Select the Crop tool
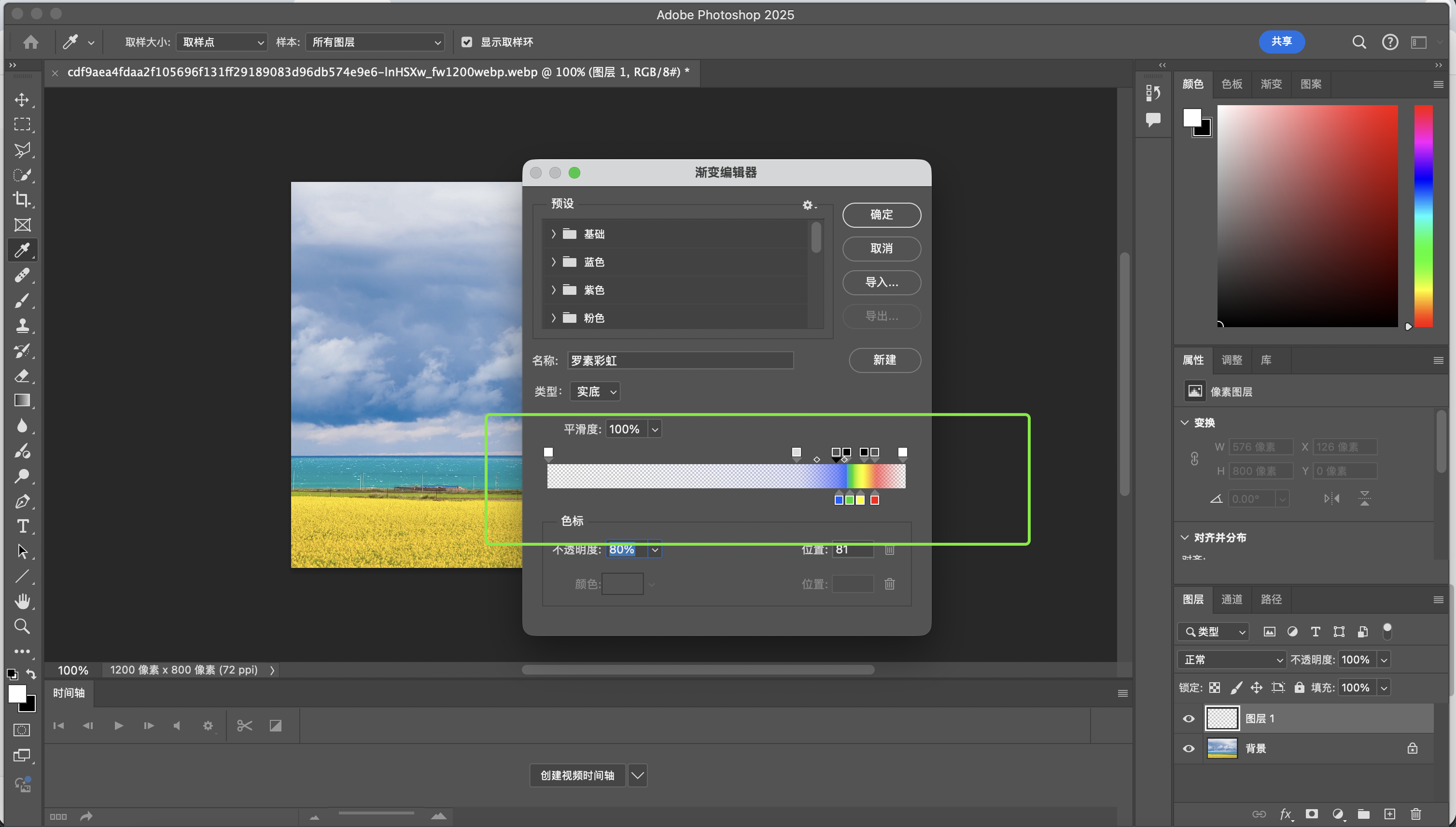 tap(22, 199)
